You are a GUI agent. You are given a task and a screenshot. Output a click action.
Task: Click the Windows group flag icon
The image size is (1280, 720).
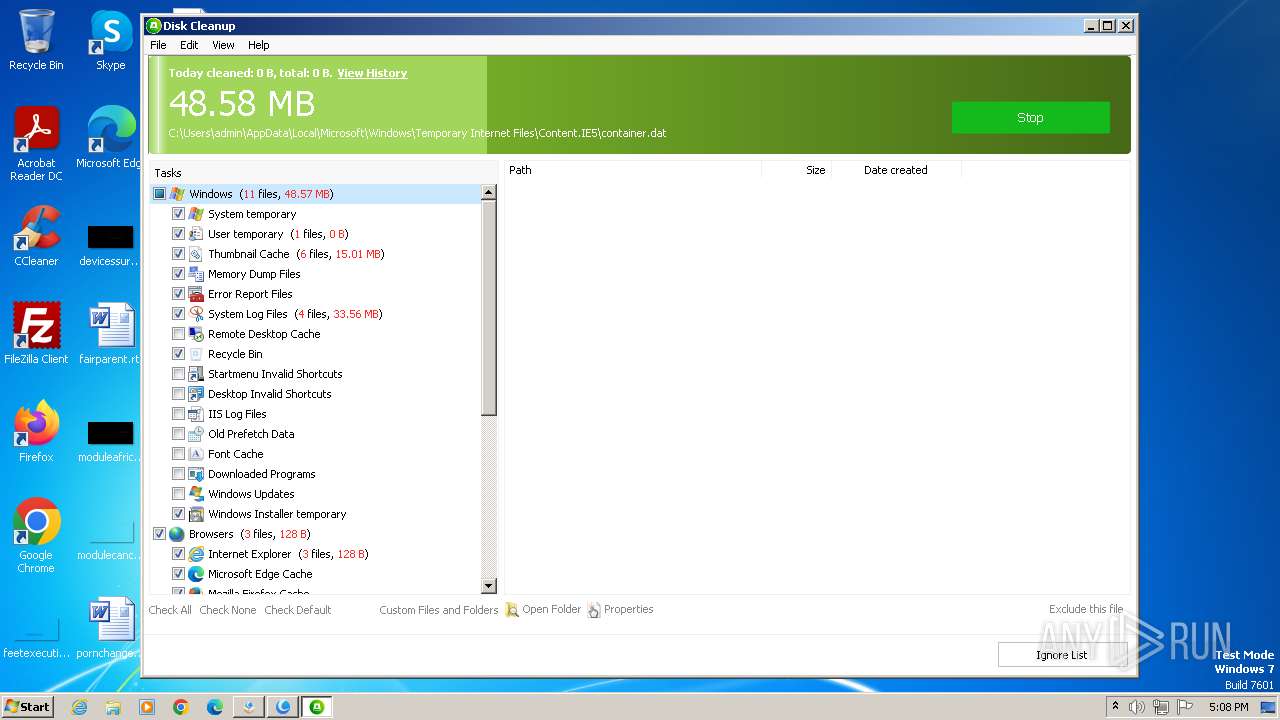click(177, 194)
